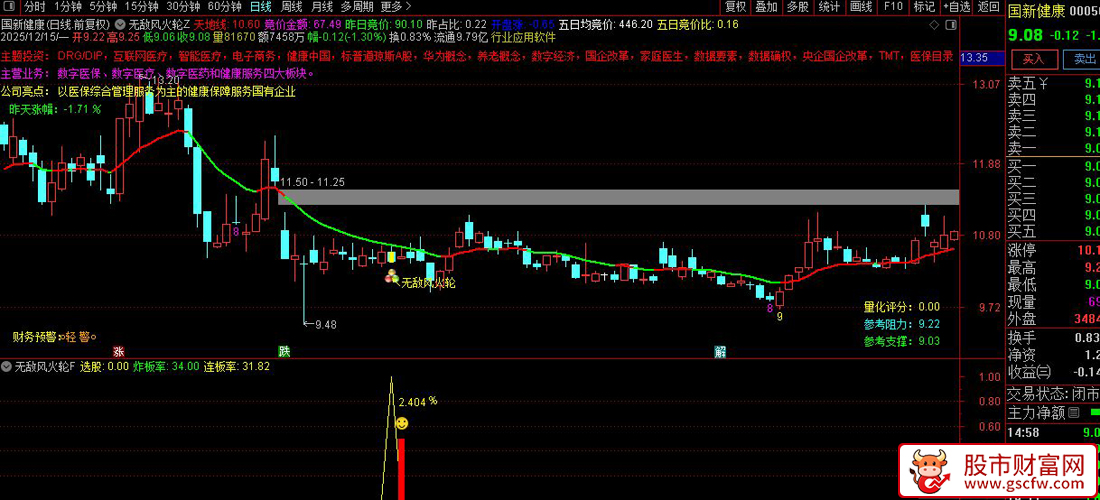Viewport: 1100px width, 500px height.
Task: Click the red bar in the indicator pane
Action: coord(402,468)
